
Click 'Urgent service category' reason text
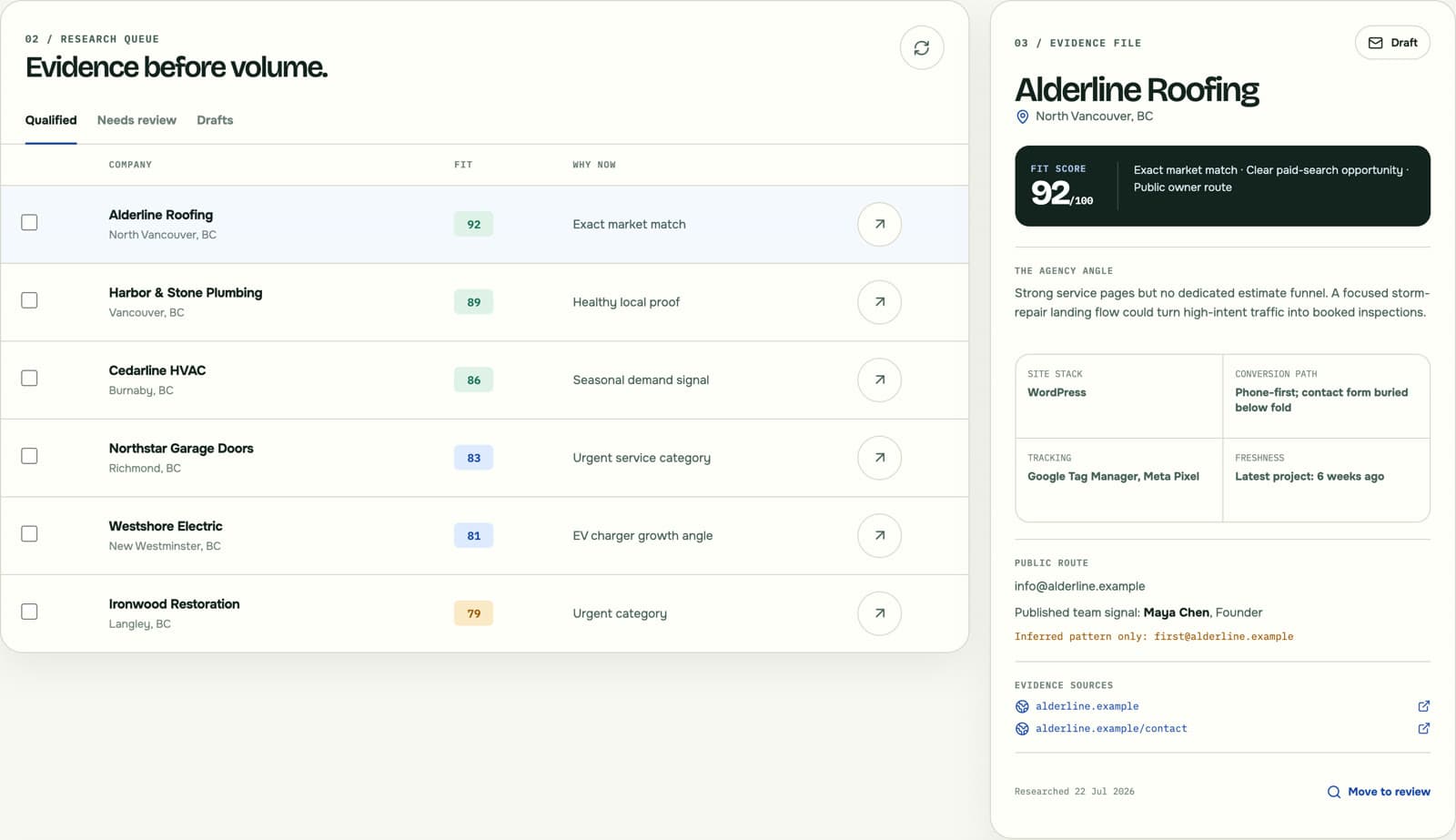pyautogui.click(x=642, y=458)
